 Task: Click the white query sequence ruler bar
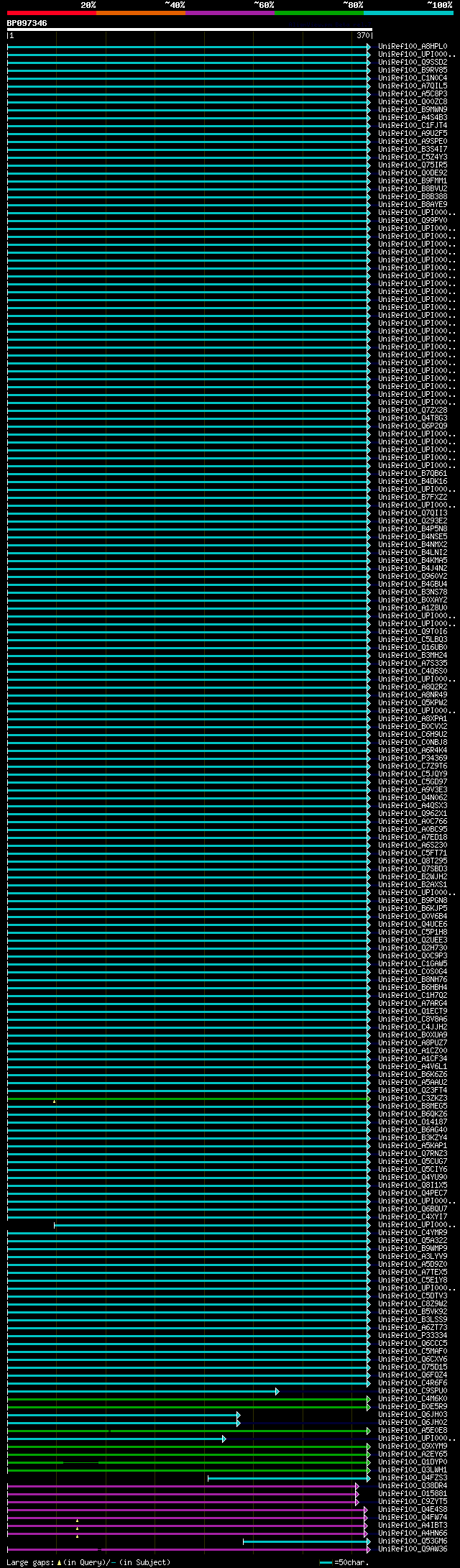pyautogui.click(x=190, y=29)
